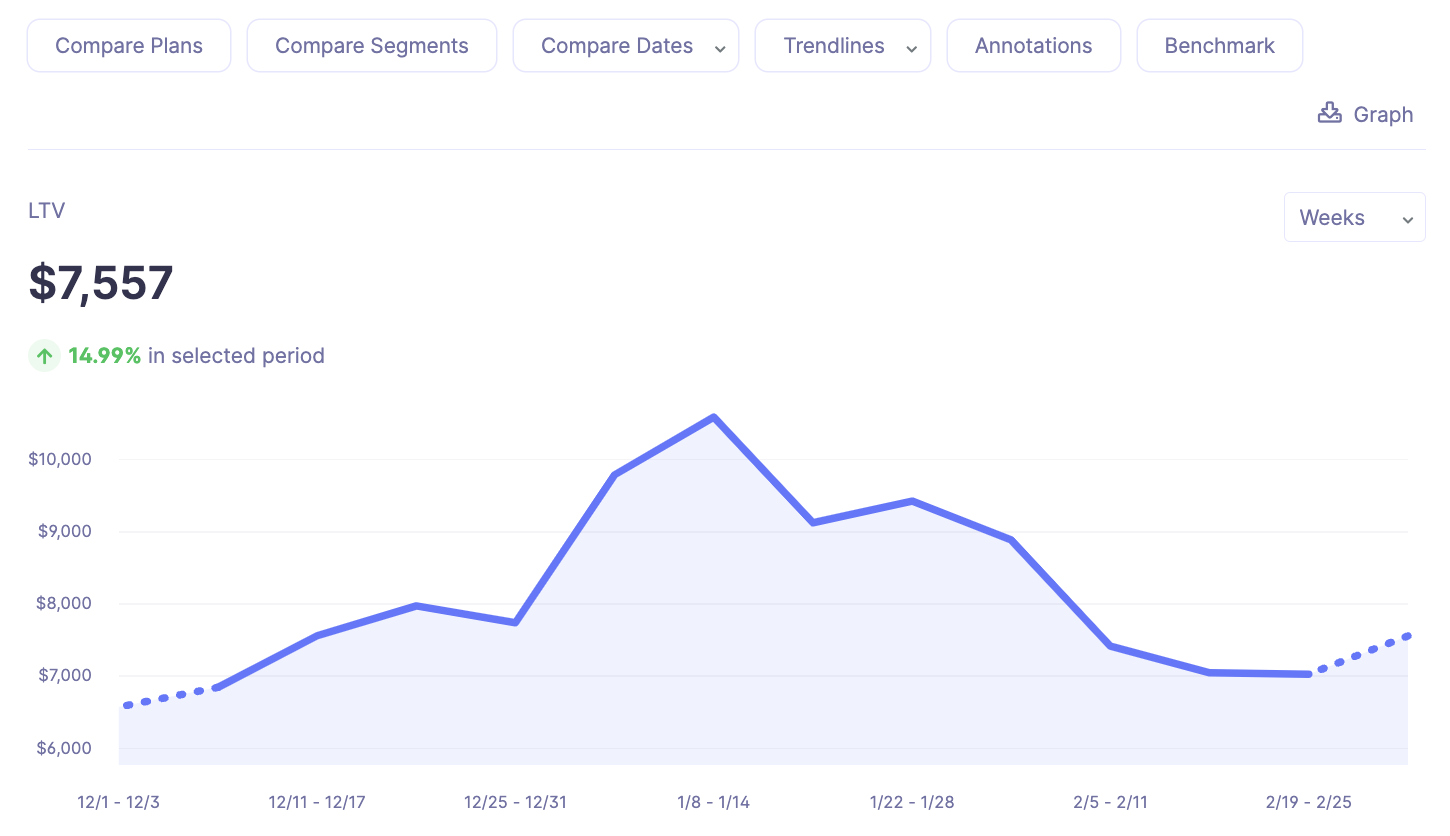The height and width of the screenshot is (836, 1450).
Task: Click the data point above 1/22 - 1/28
Action: (911, 500)
